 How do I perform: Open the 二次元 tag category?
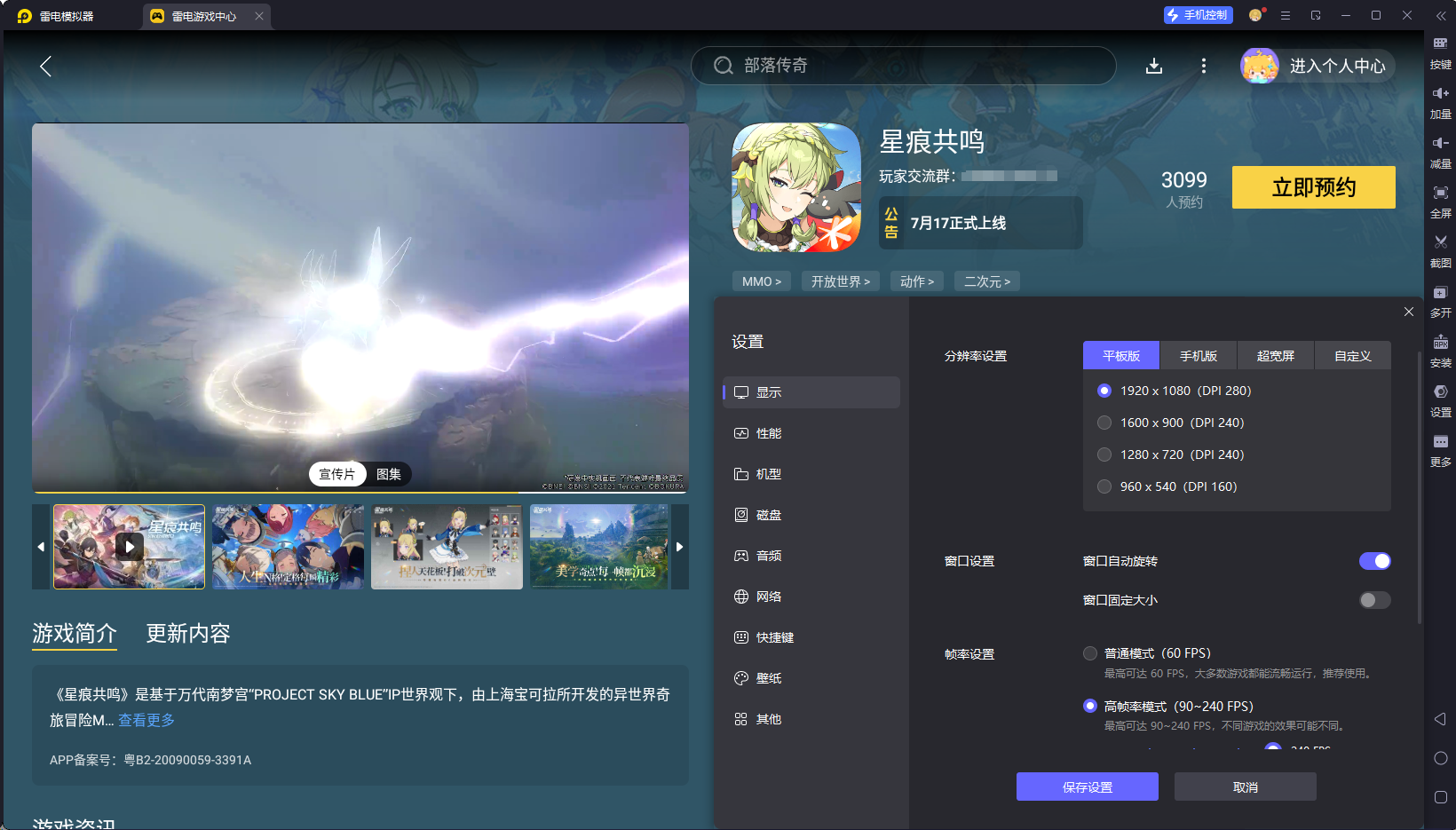pyautogui.click(x=987, y=281)
